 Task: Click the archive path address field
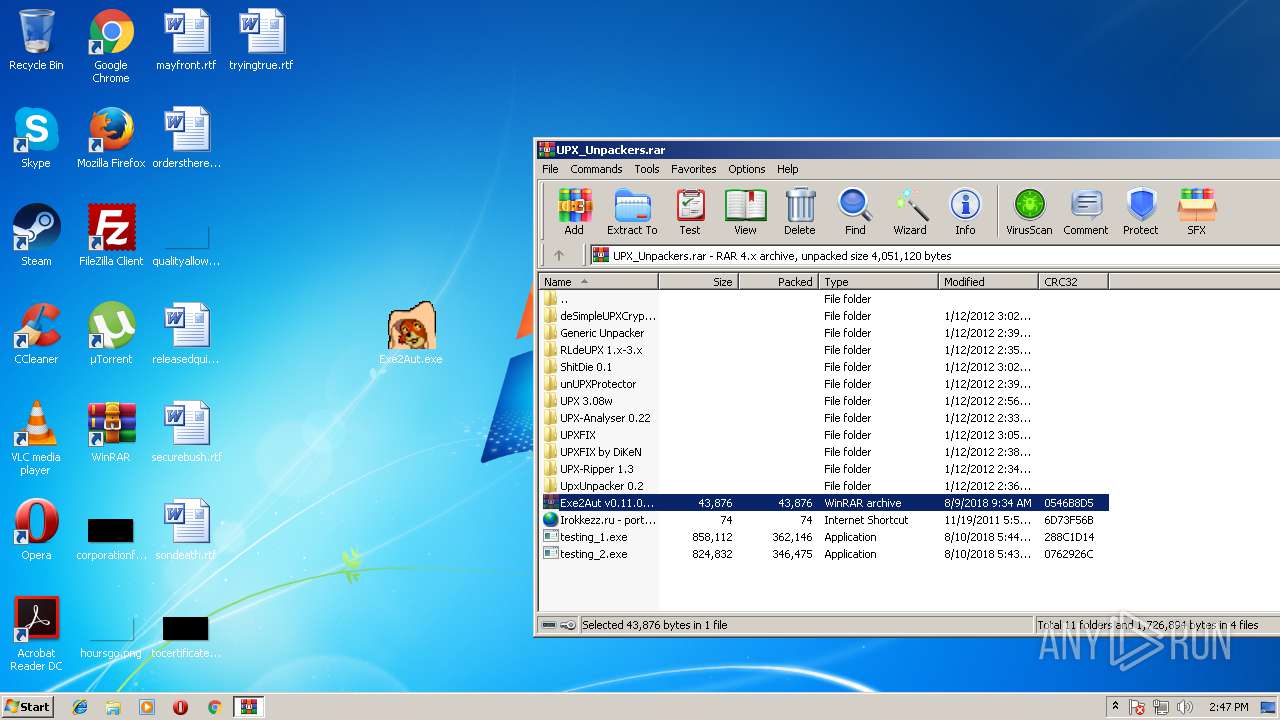[x=934, y=256]
